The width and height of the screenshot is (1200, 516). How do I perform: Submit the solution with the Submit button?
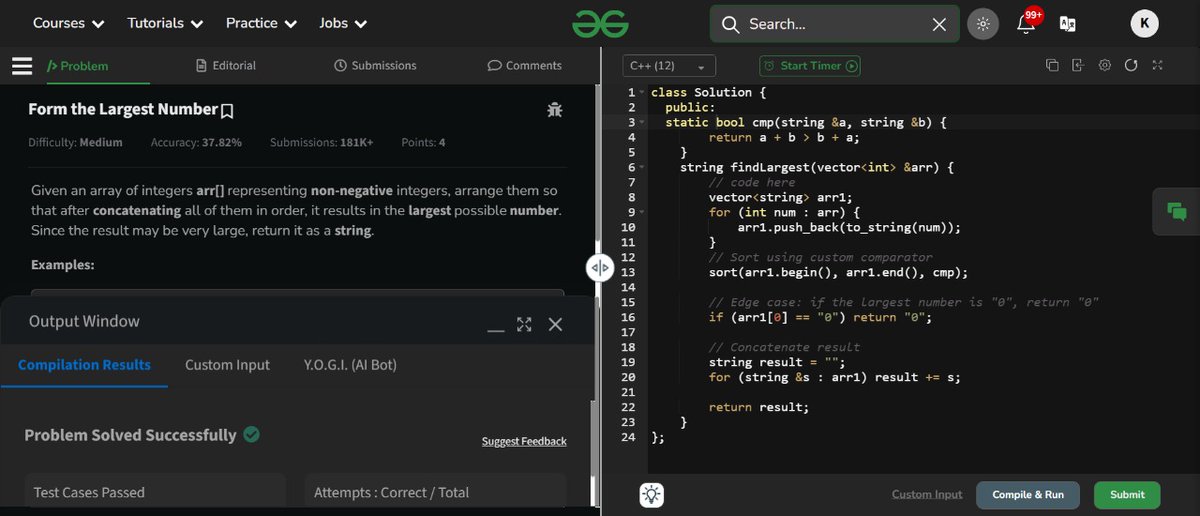click(x=1127, y=495)
